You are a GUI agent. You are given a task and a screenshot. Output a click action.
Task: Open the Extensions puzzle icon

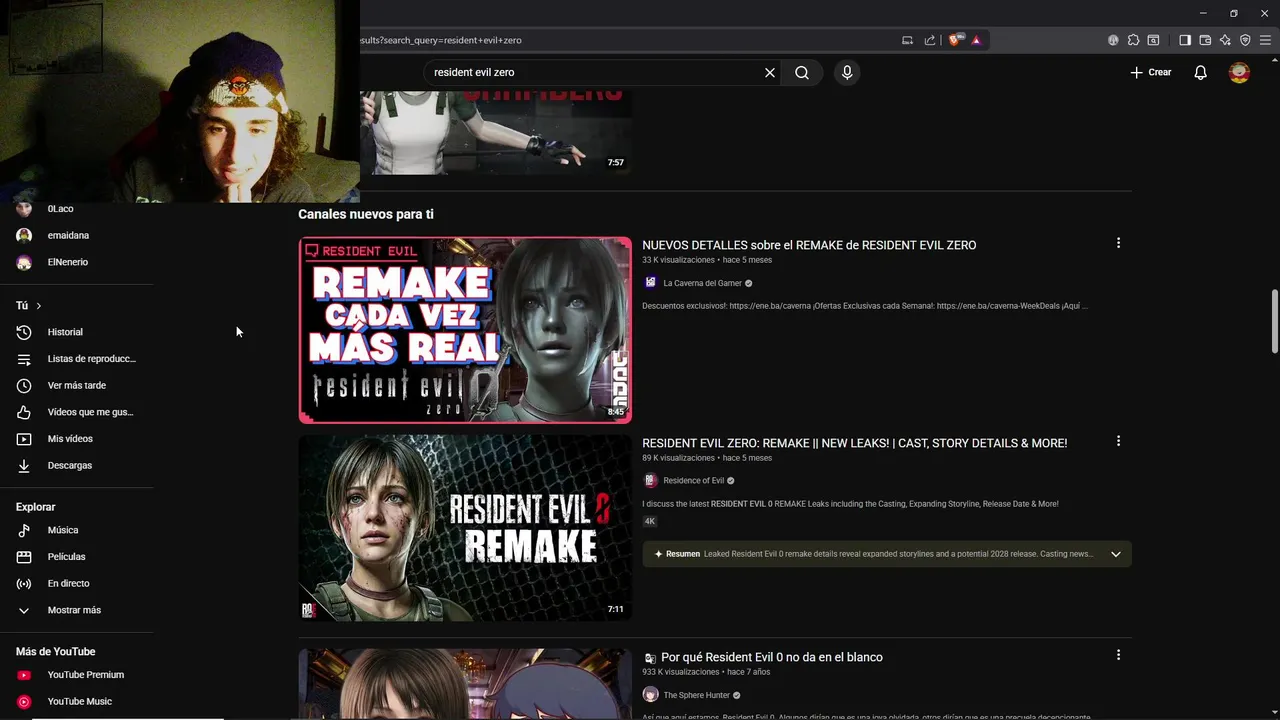[x=1133, y=40]
